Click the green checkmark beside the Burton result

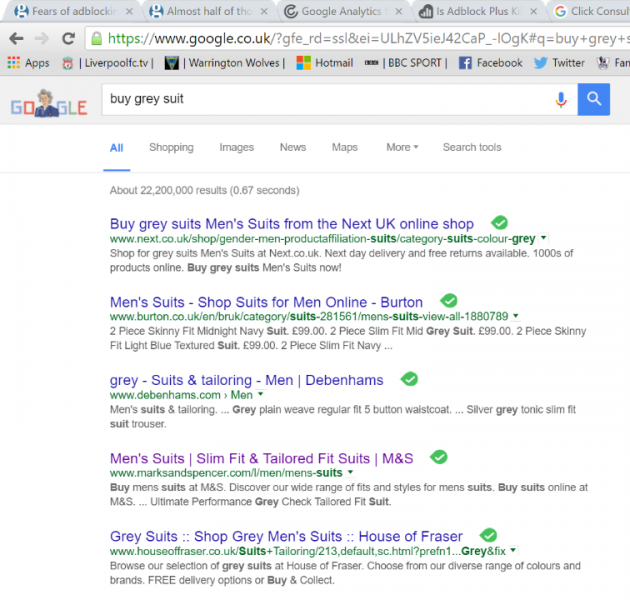[x=449, y=300]
